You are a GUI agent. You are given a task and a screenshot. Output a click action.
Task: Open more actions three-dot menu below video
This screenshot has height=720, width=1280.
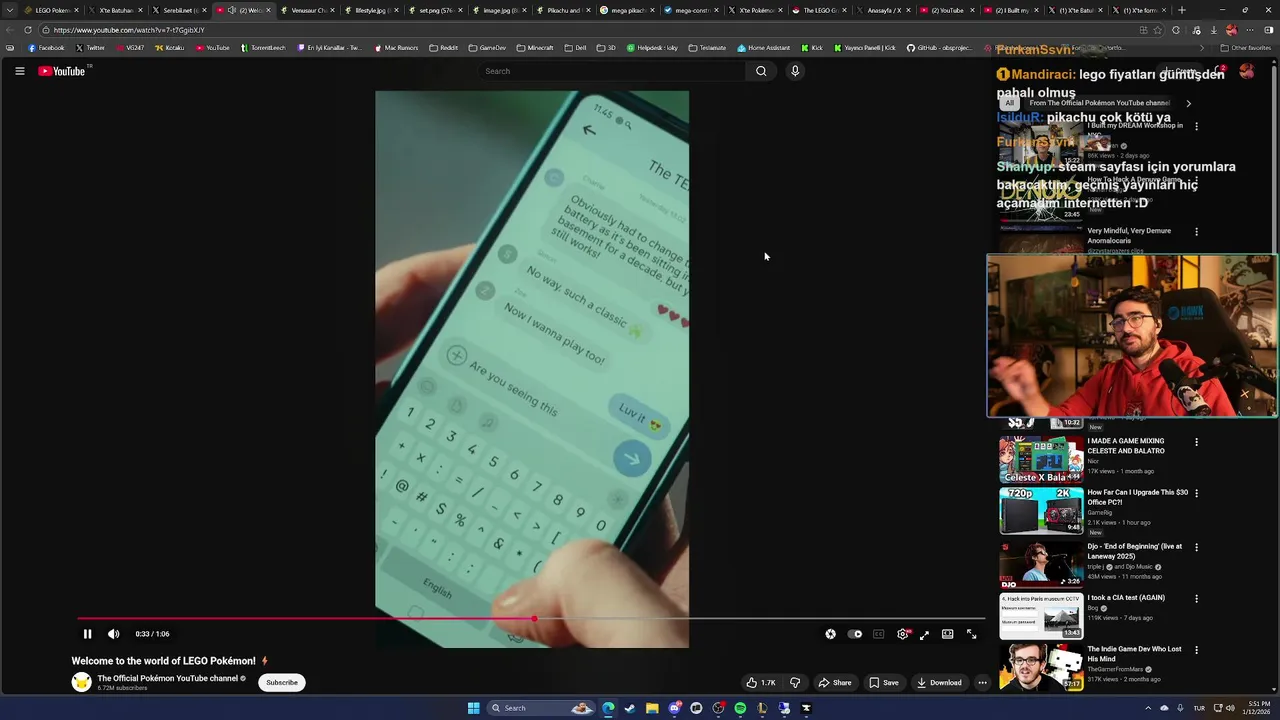(x=982, y=683)
